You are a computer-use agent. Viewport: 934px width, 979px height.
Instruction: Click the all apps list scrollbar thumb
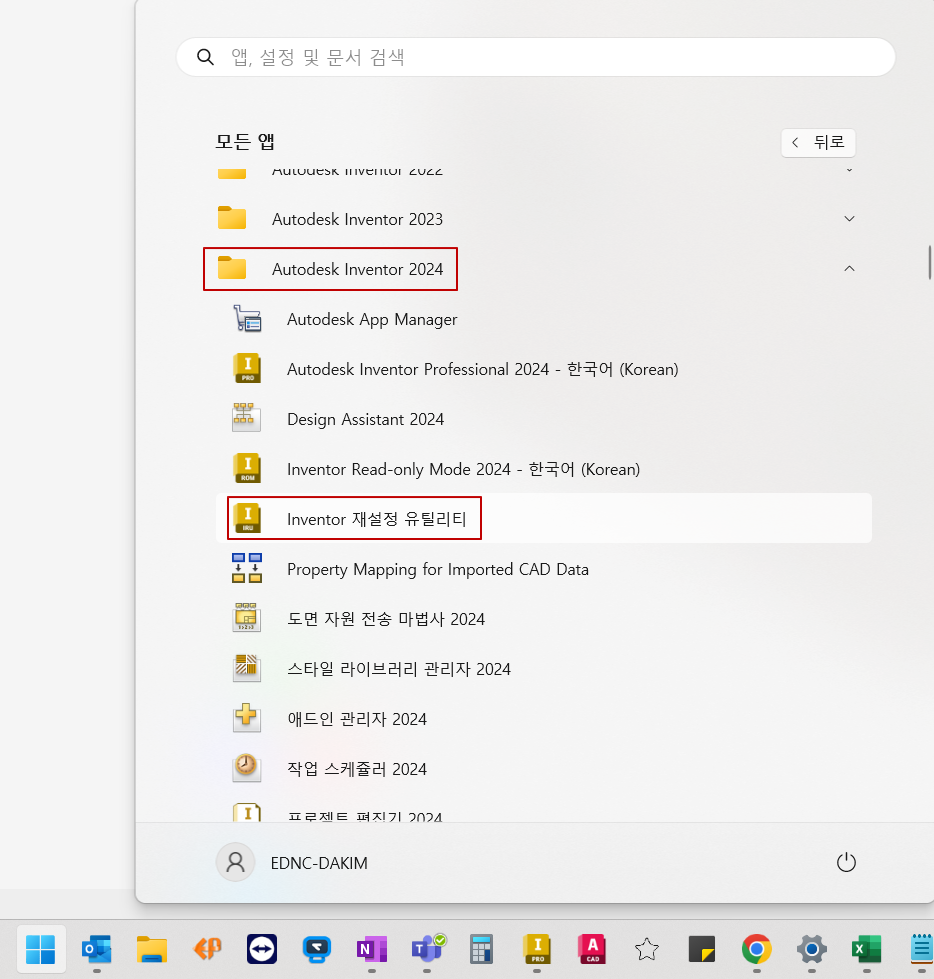(930, 262)
